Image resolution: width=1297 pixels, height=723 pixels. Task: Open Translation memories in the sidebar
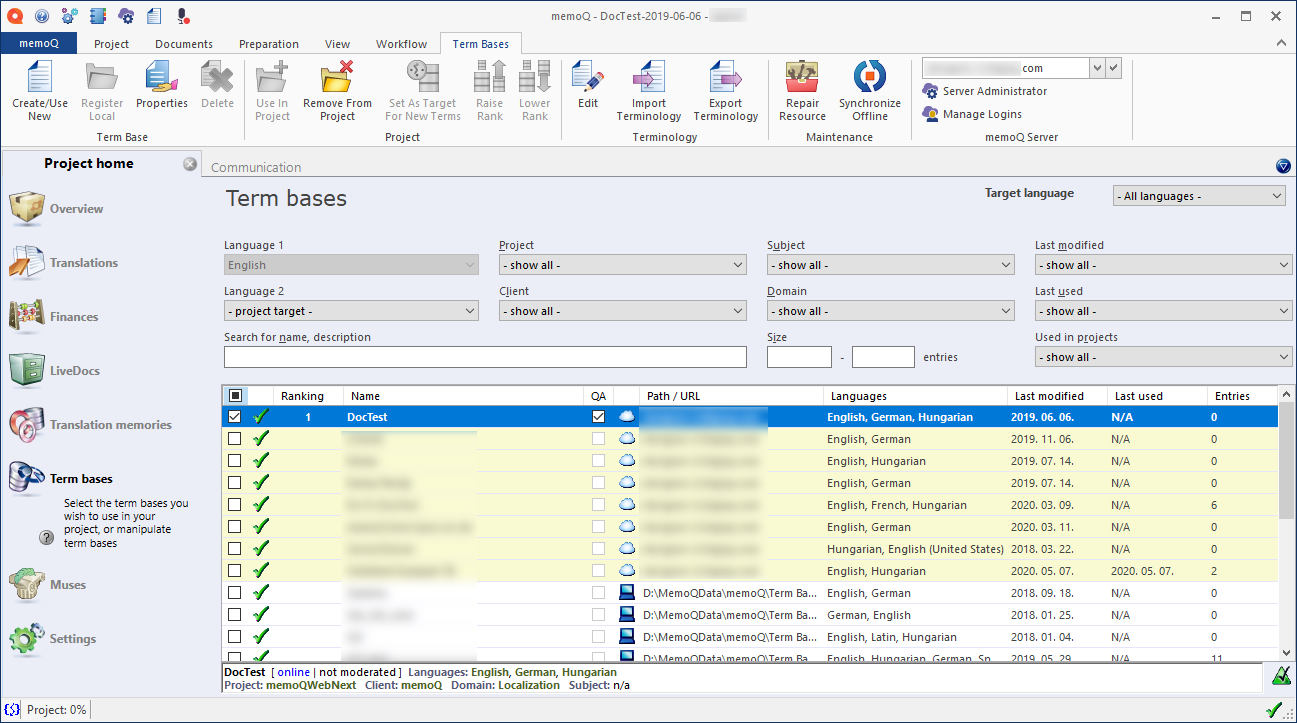point(110,425)
